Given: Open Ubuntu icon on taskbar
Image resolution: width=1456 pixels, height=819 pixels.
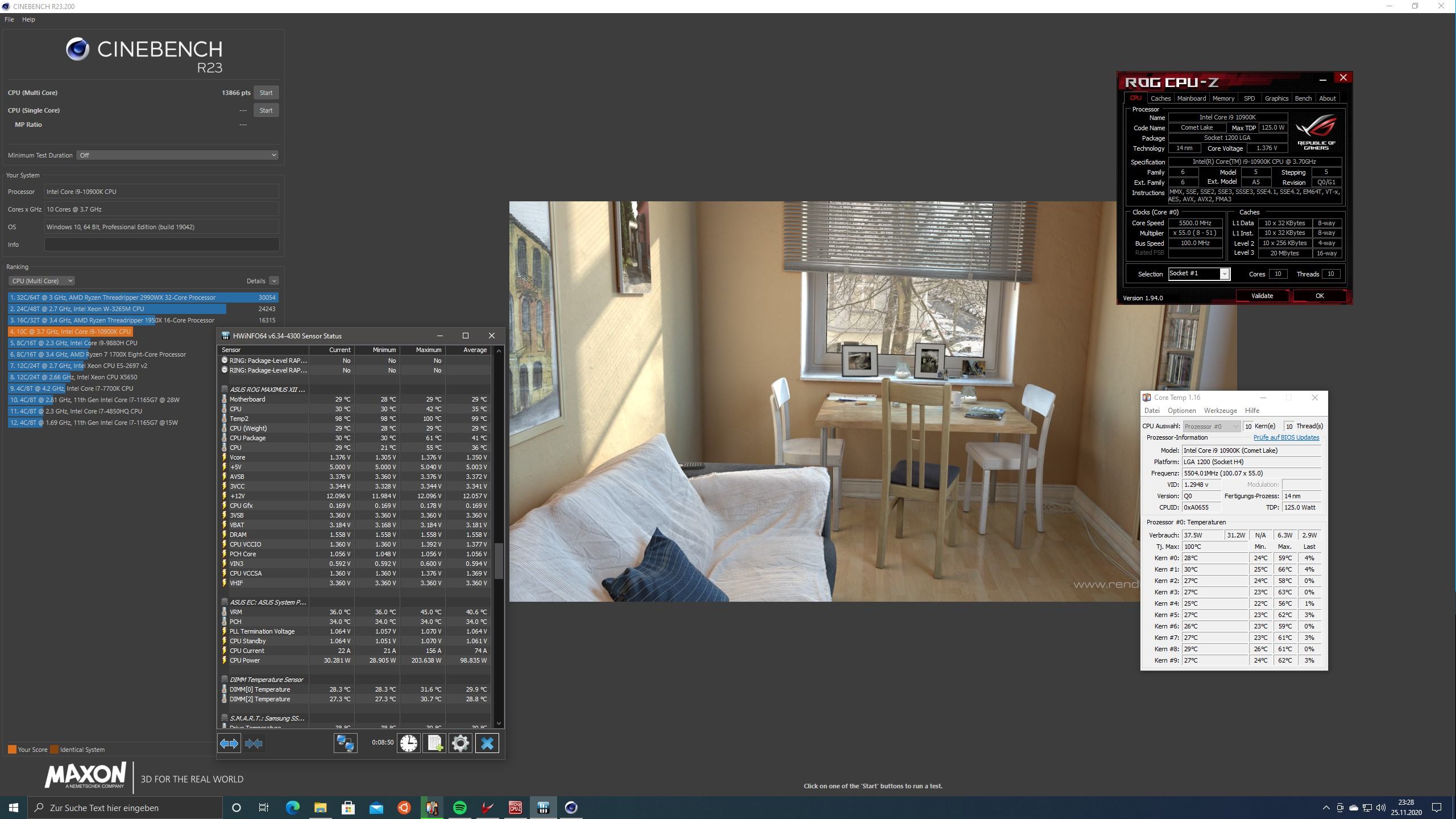Looking at the screenshot, I should pos(404,808).
